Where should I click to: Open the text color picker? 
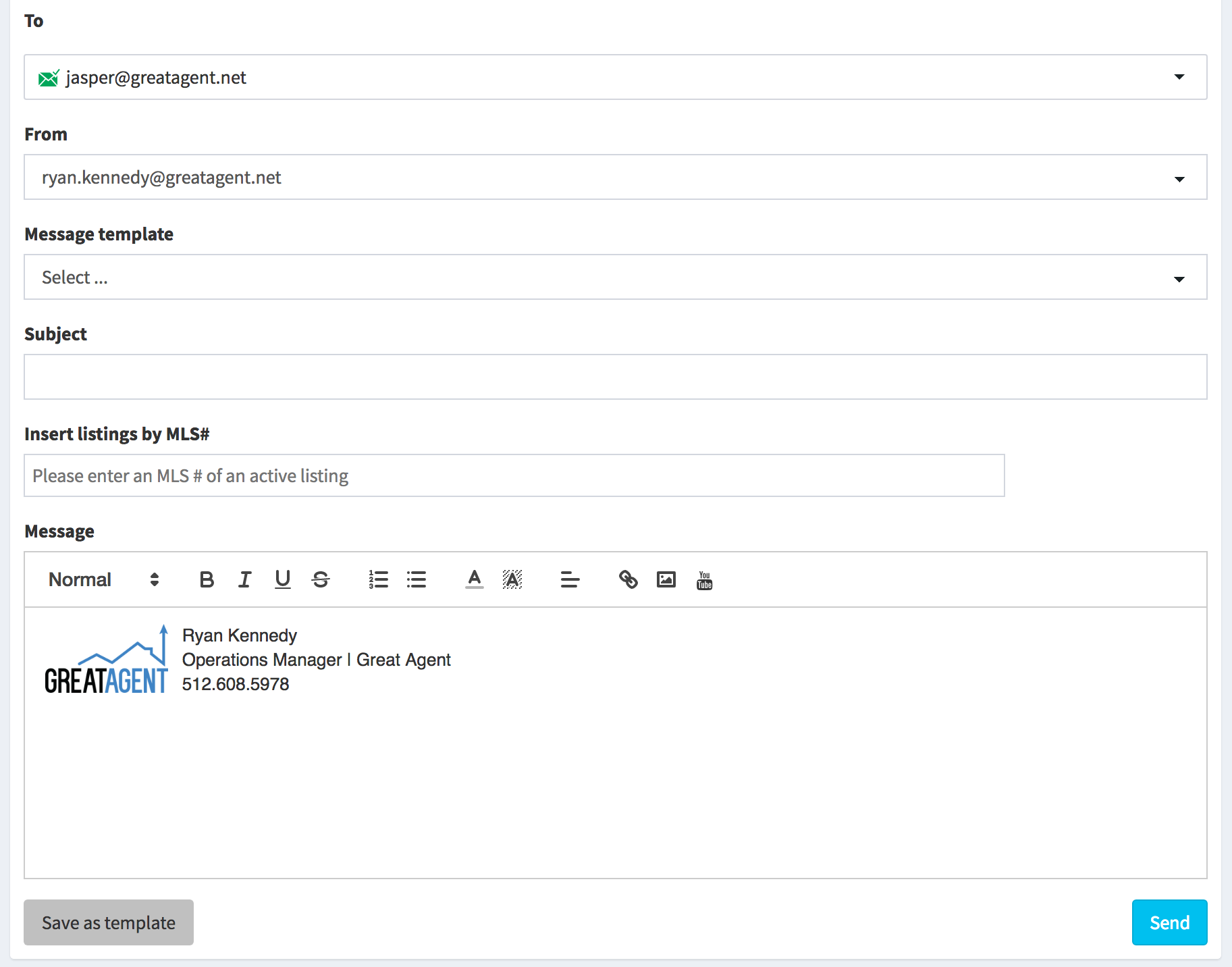475,579
